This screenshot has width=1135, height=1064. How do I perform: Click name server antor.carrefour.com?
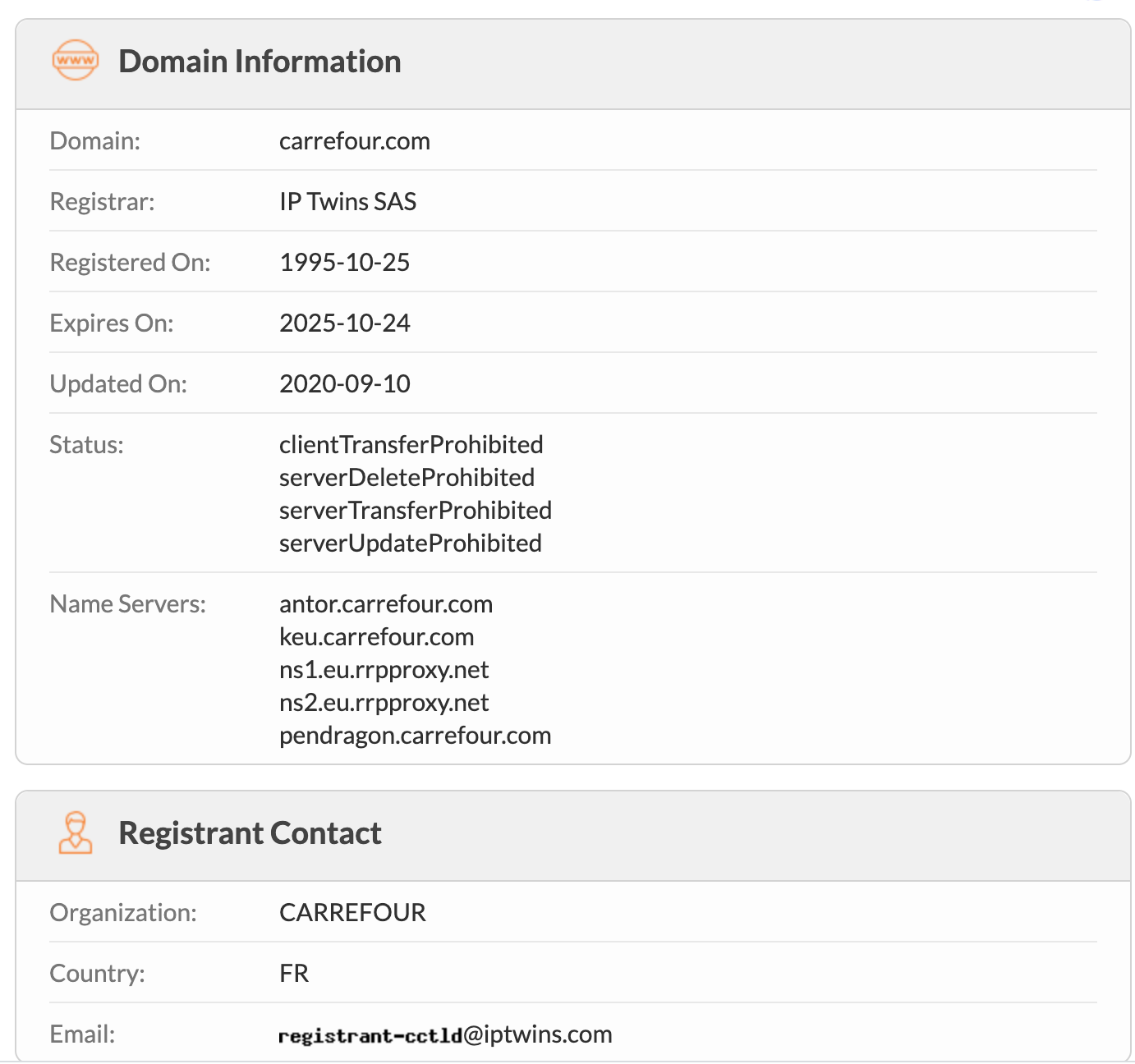click(386, 604)
